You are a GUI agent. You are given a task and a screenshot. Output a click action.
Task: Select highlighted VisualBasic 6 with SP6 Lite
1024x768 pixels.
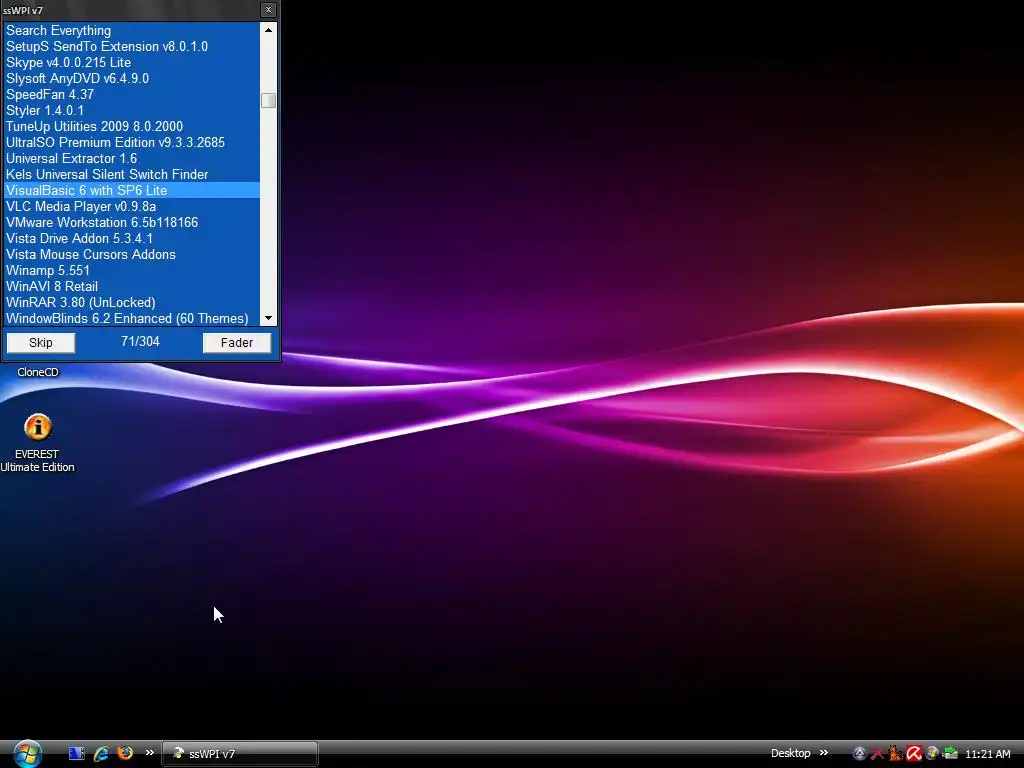[x=132, y=191]
